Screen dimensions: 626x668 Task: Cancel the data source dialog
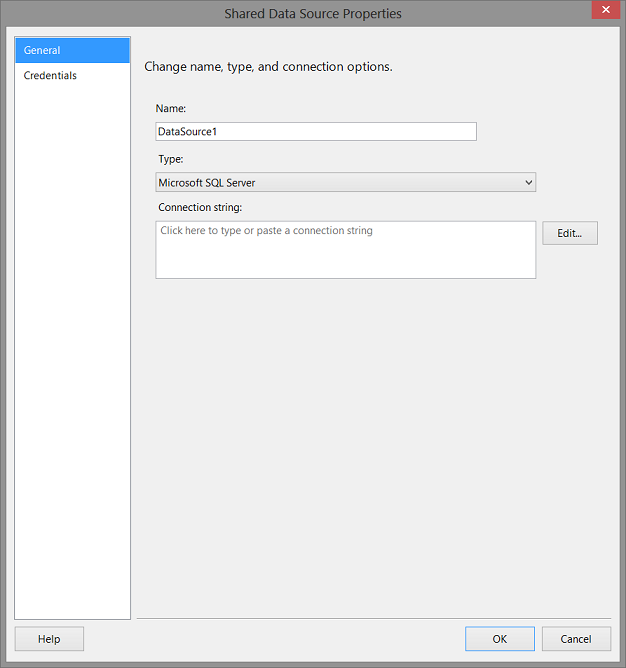pyautogui.click(x=576, y=639)
